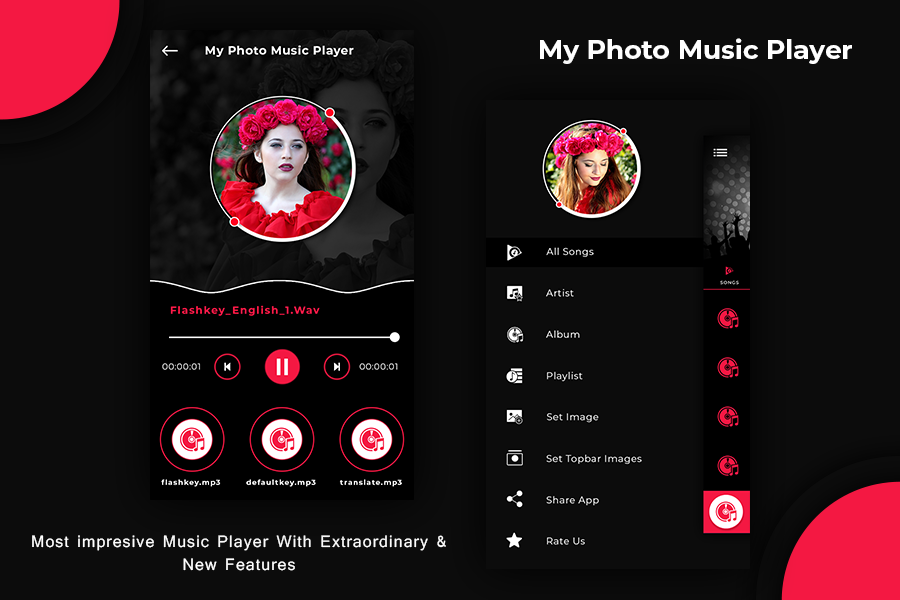Play the flashkey.mp3 disc icon
The width and height of the screenshot is (900, 600).
tap(192, 439)
